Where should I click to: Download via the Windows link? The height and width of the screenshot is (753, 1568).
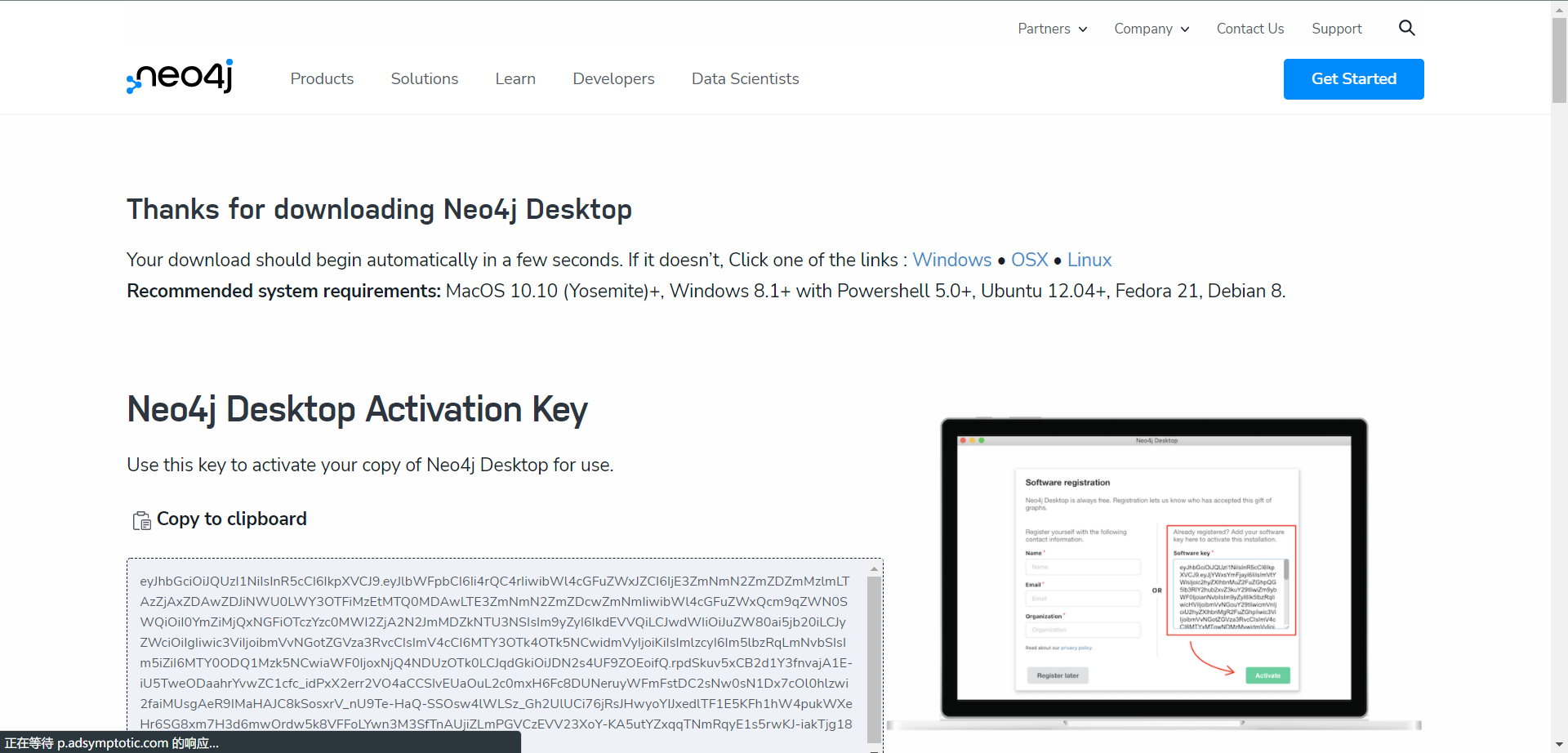(x=951, y=260)
